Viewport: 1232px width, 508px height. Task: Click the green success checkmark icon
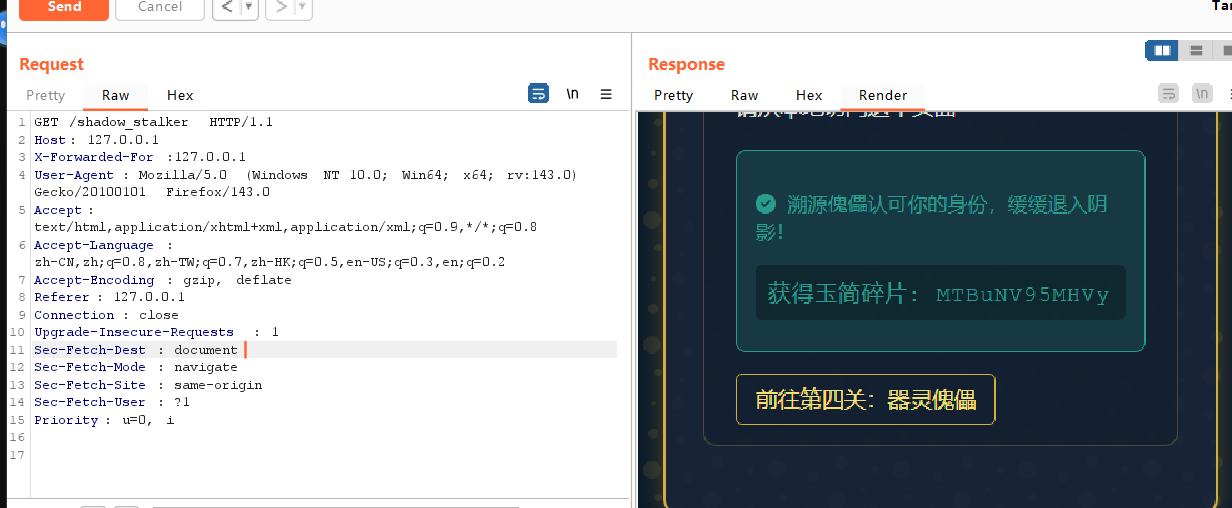766,204
